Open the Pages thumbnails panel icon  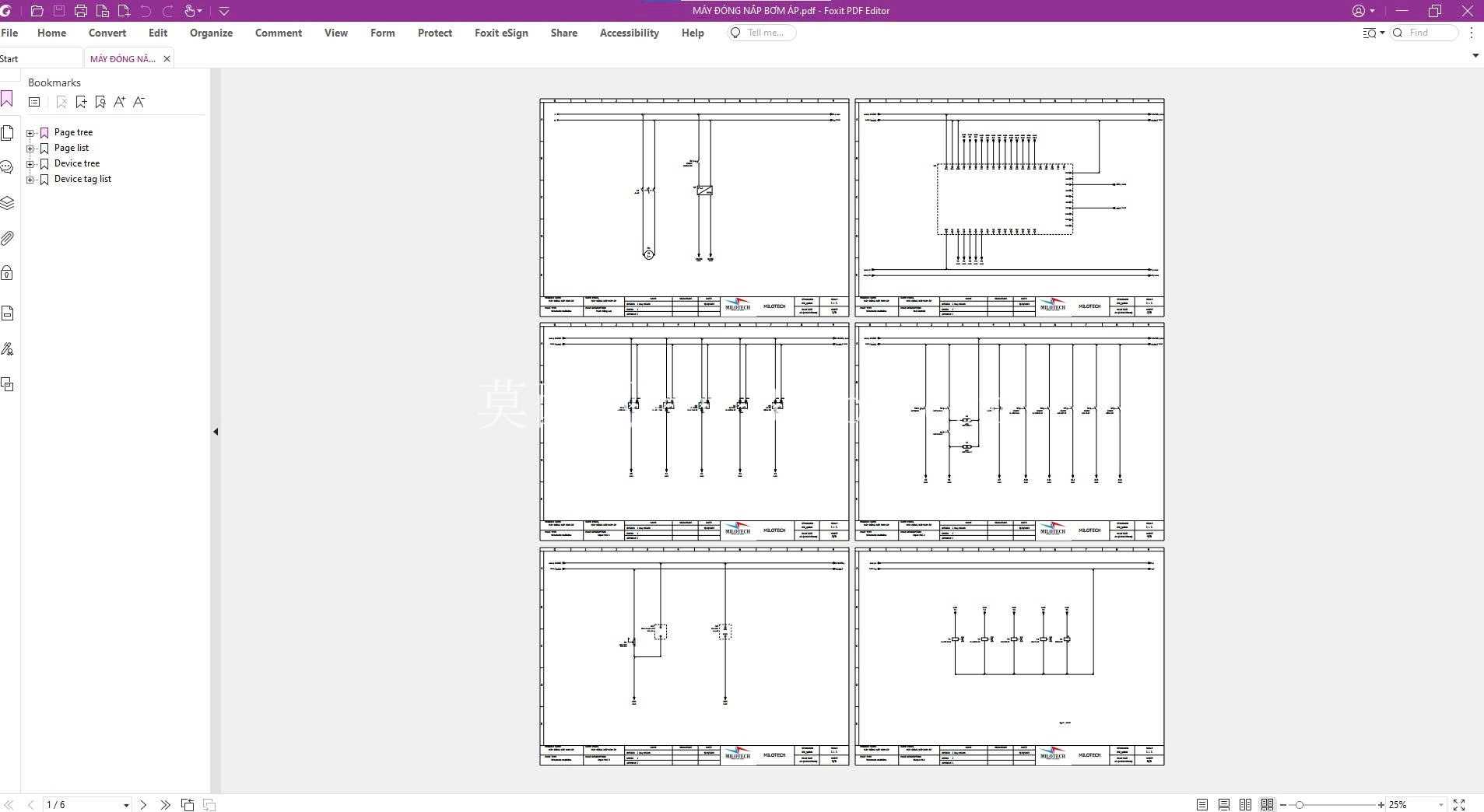(x=7, y=133)
